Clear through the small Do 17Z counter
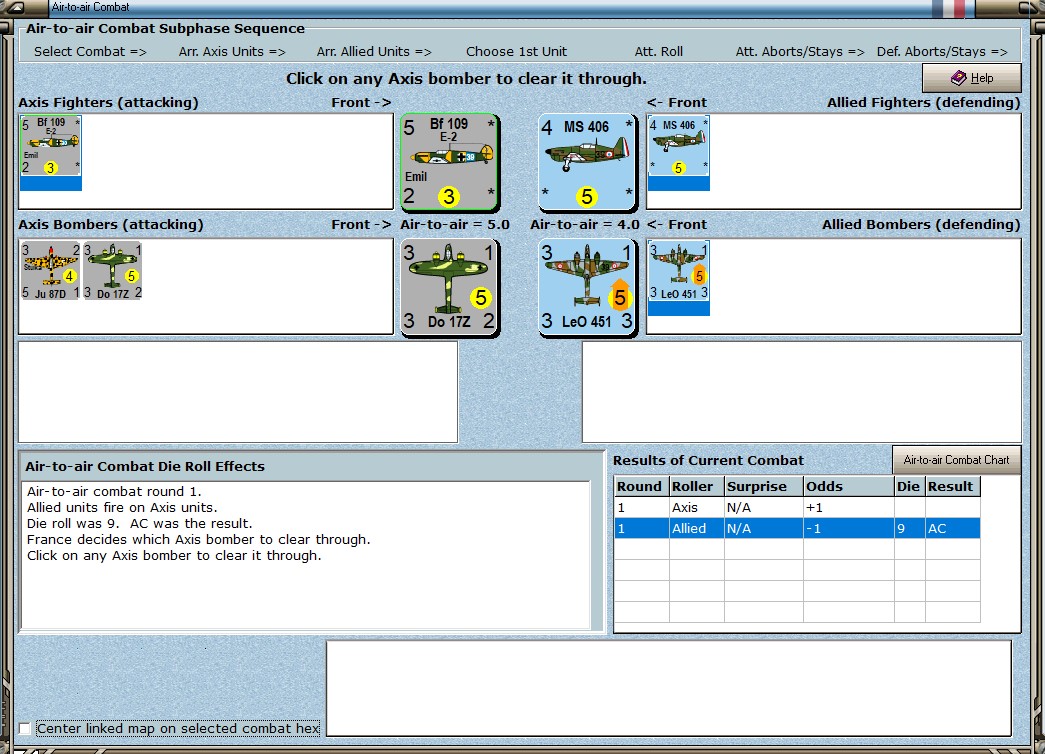The image size is (1045, 754). (x=113, y=271)
